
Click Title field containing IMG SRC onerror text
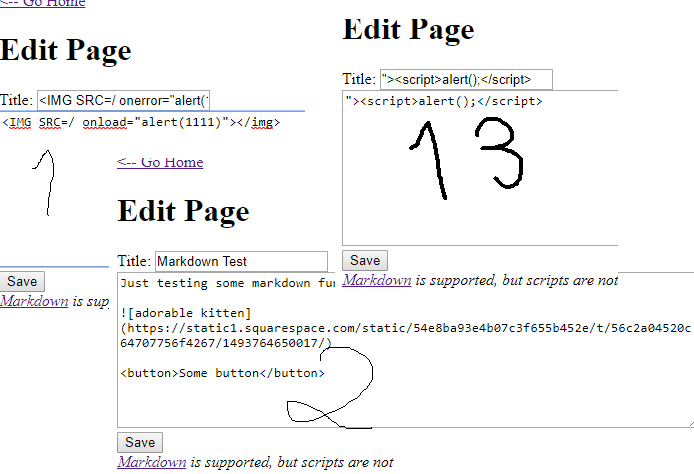tap(123, 100)
